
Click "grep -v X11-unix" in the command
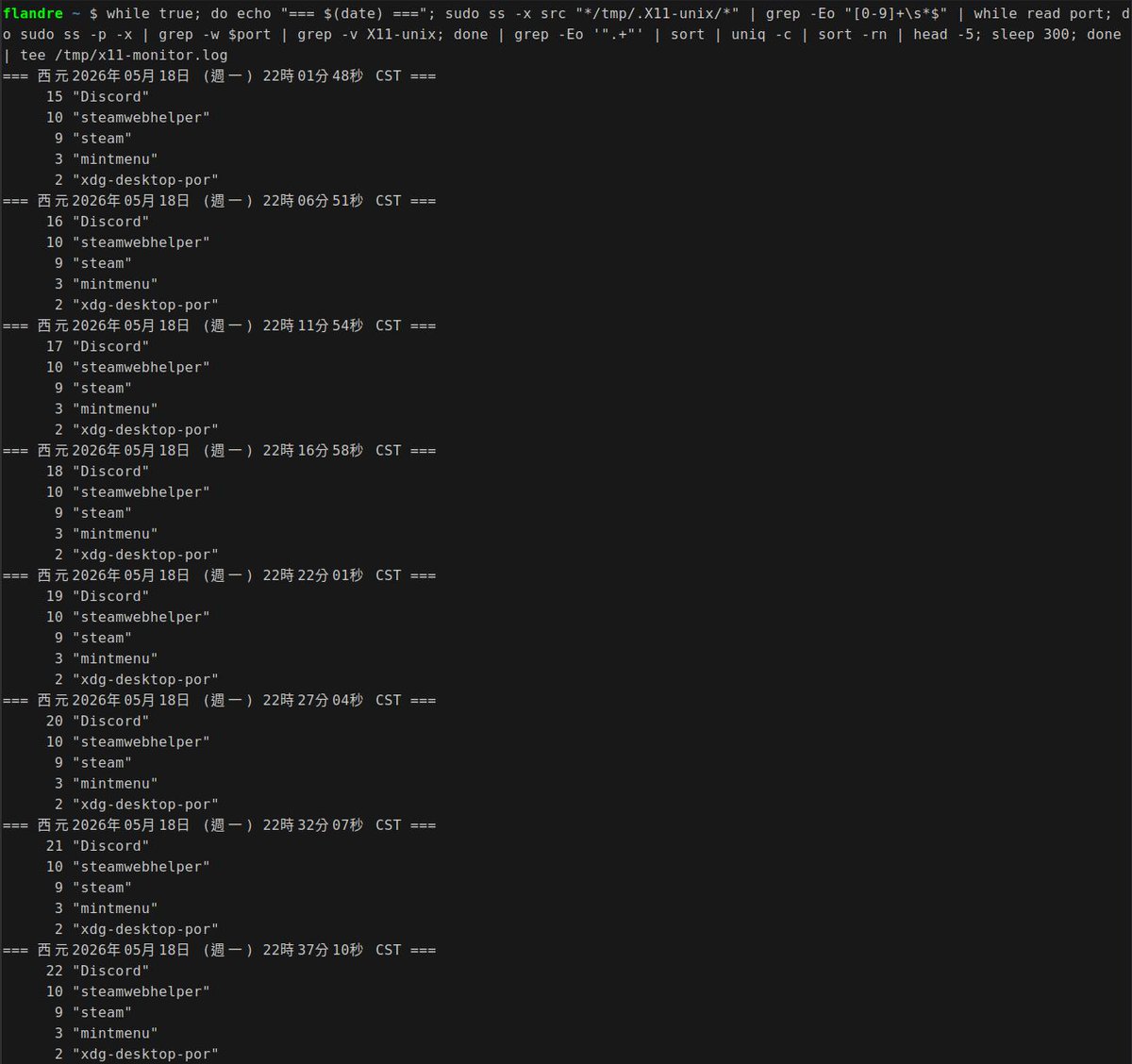pos(366,34)
